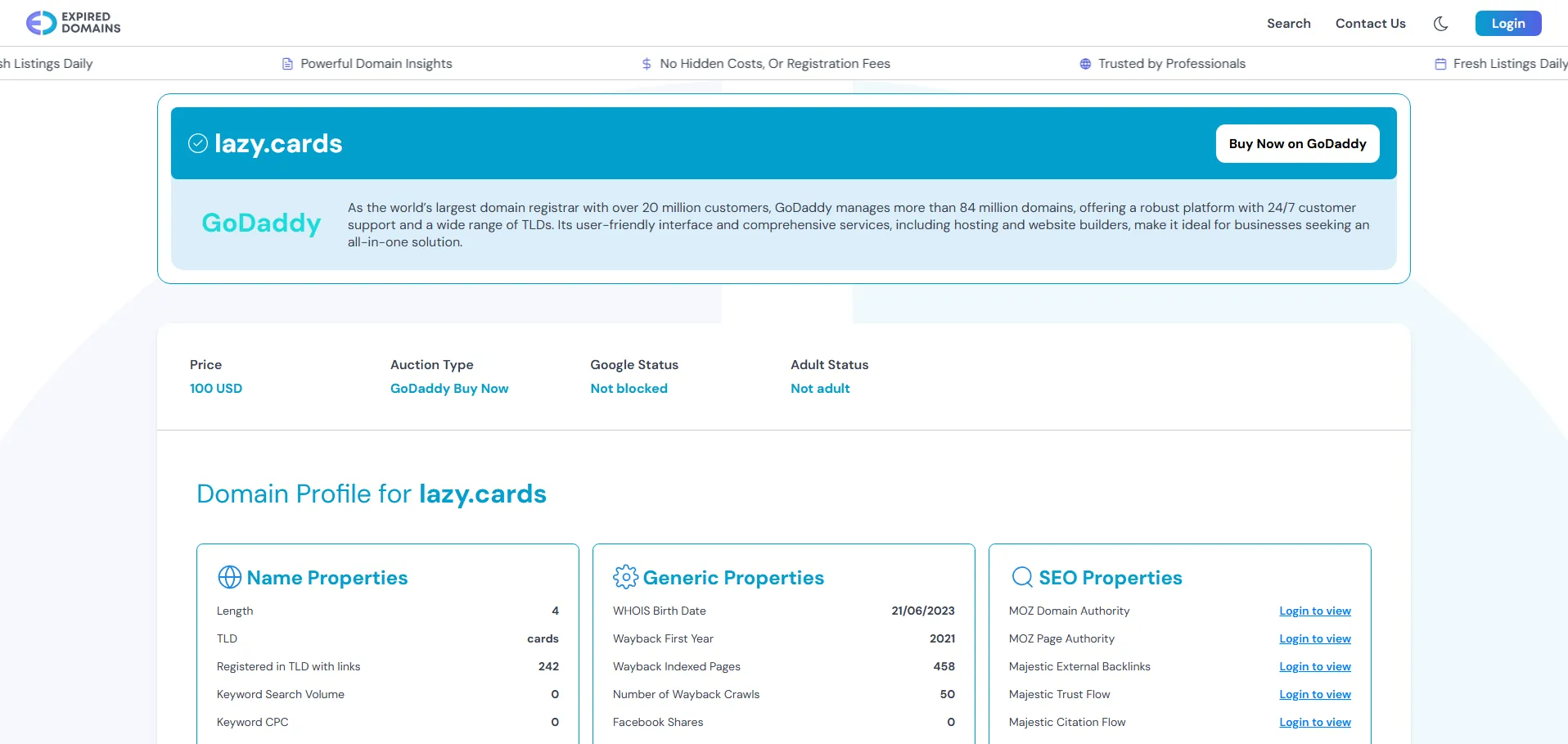Open the Contact Us page
The height and width of the screenshot is (744, 1568).
pyautogui.click(x=1370, y=24)
